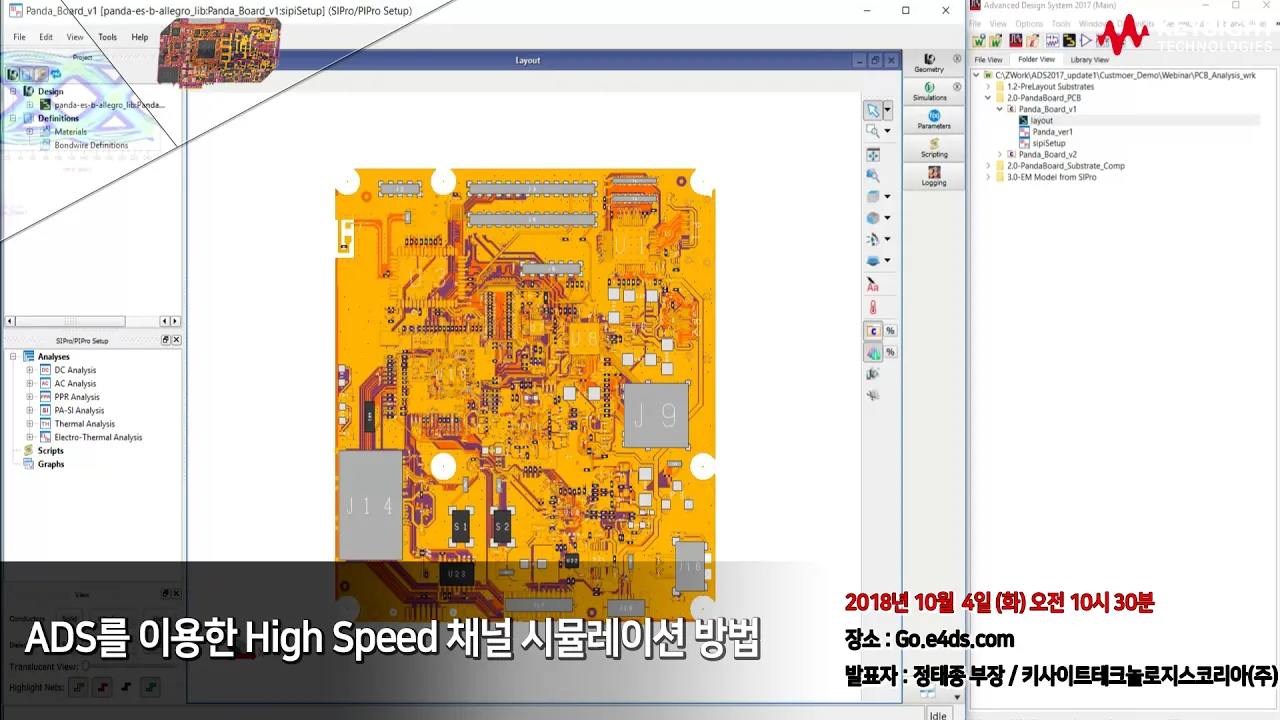The height and width of the screenshot is (720, 1280).
Task: Open the Geometry panel
Action: 929,63
